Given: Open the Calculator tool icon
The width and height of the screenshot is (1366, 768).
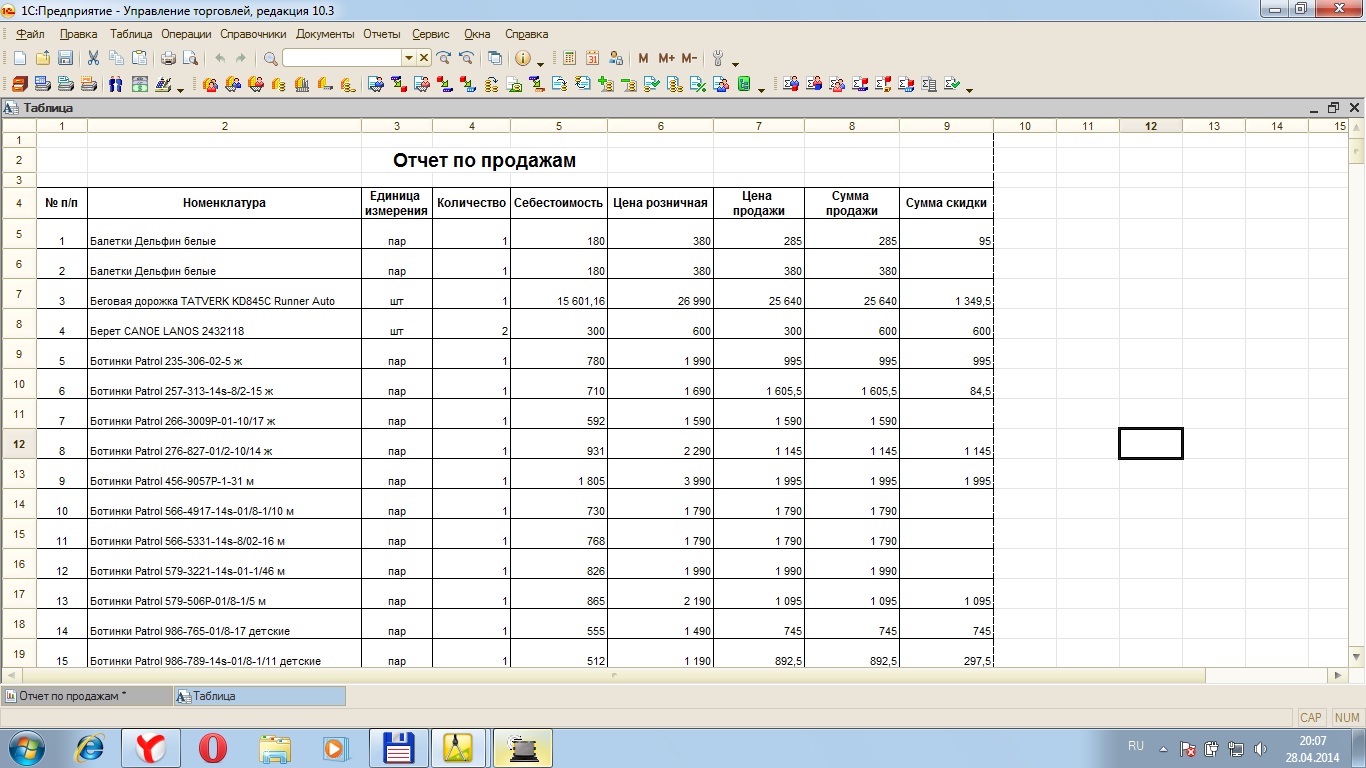Looking at the screenshot, I should tap(570, 59).
